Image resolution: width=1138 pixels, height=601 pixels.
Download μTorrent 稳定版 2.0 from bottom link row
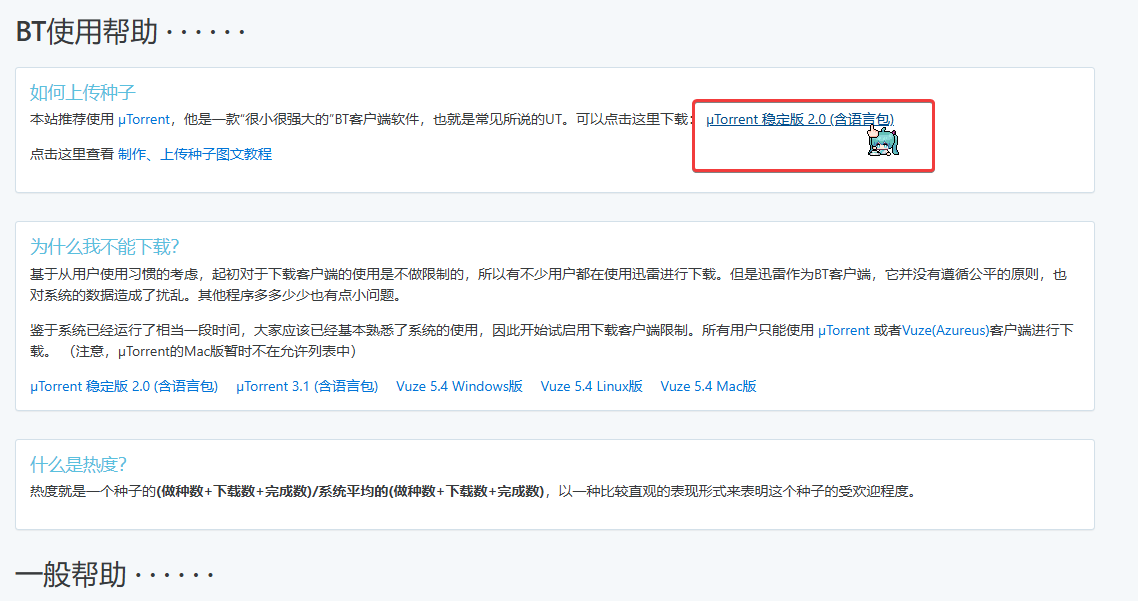[x=124, y=386]
